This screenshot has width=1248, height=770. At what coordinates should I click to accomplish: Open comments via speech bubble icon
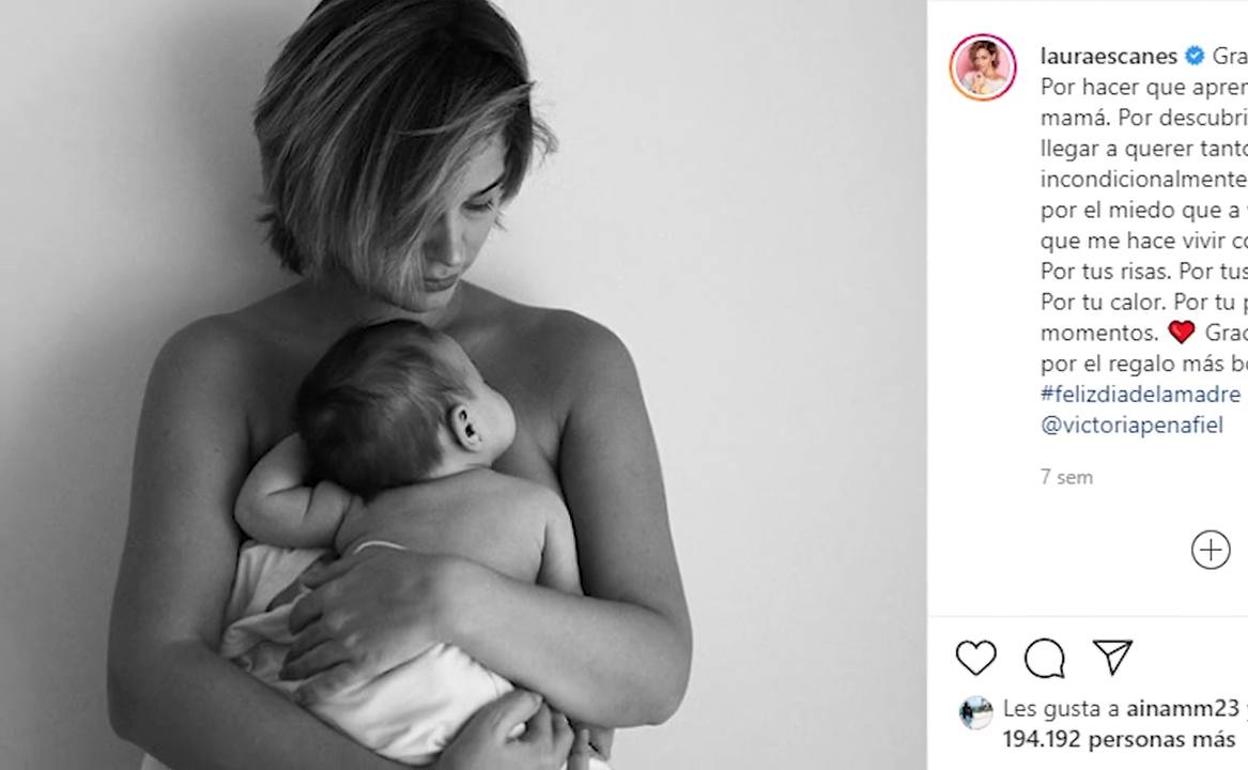[x=1045, y=658]
